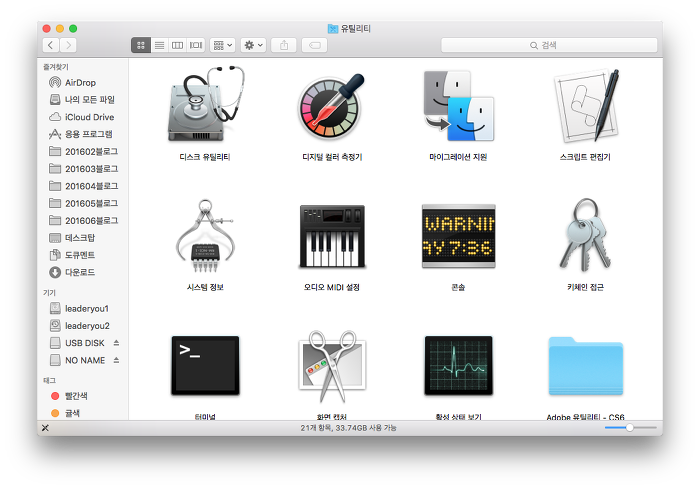
Task: Open the 화면 캡처 scissors icon
Action: pyautogui.click(x=332, y=366)
